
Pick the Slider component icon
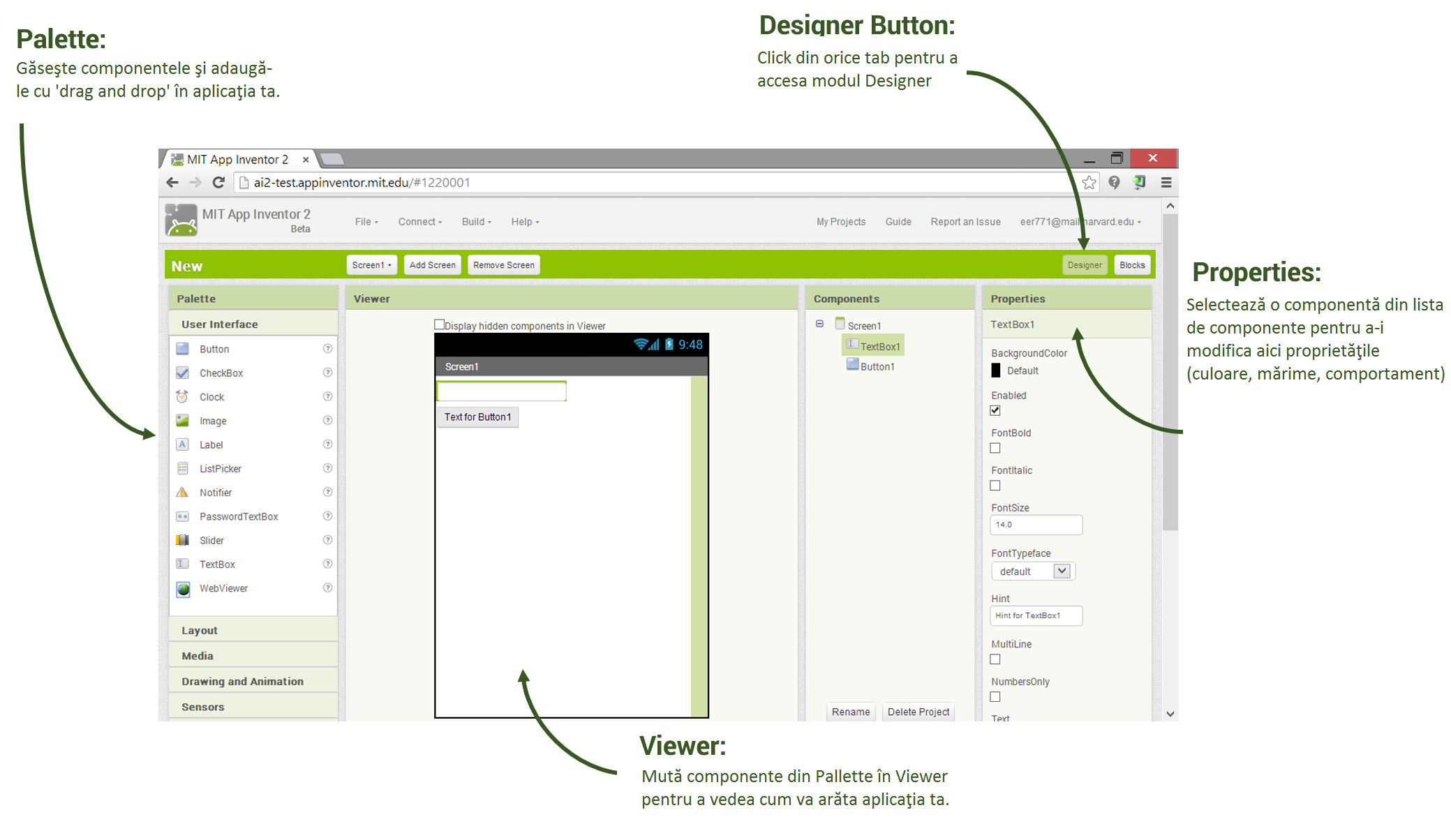(x=182, y=540)
